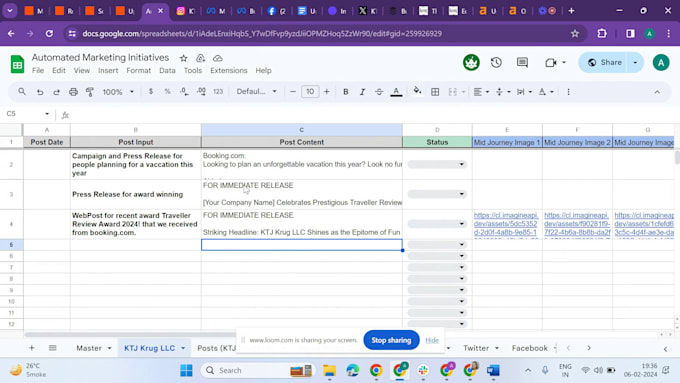Image resolution: width=680 pixels, height=383 pixels.
Task: Collapse the menus with chevron arrow
Action: (x=657, y=92)
